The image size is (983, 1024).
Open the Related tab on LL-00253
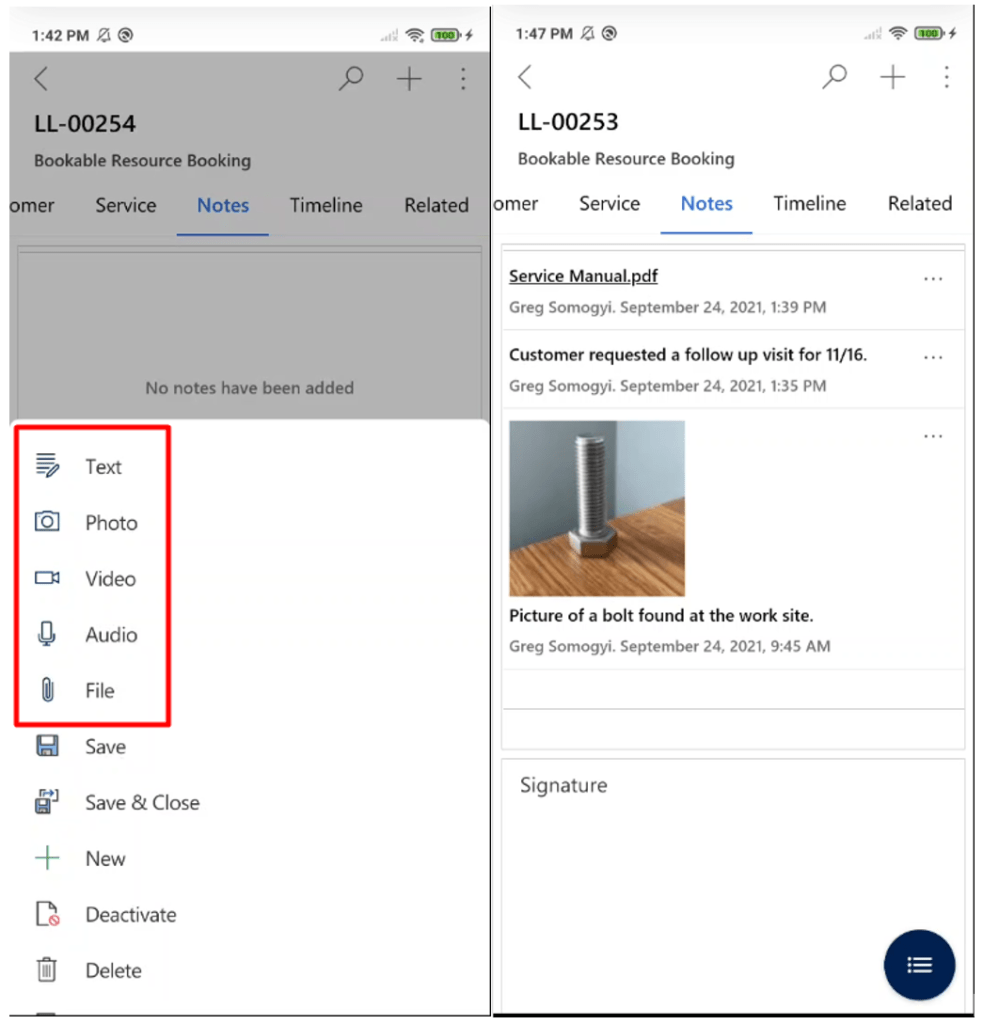click(918, 203)
